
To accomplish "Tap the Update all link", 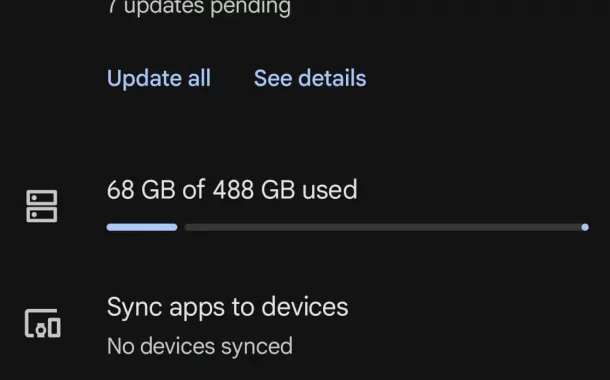I will pos(159,78).
